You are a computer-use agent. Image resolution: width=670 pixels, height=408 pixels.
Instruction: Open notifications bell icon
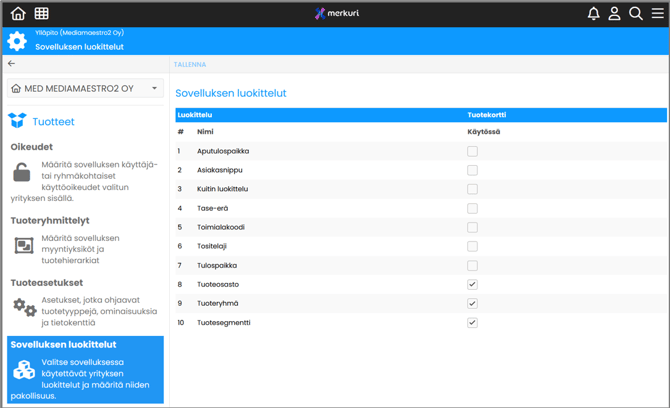pyautogui.click(x=593, y=14)
